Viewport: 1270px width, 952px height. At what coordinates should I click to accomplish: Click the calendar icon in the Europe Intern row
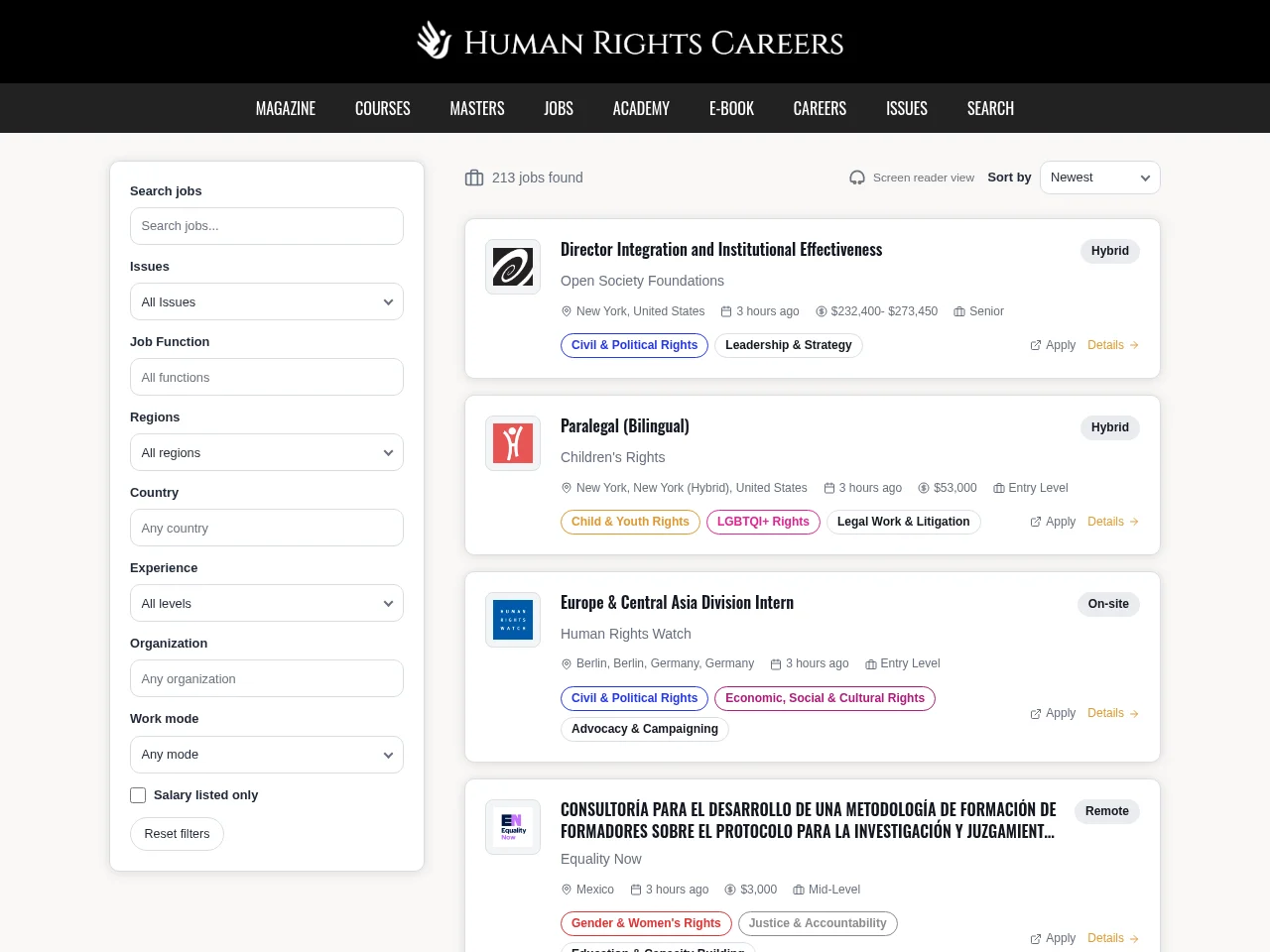coord(776,663)
